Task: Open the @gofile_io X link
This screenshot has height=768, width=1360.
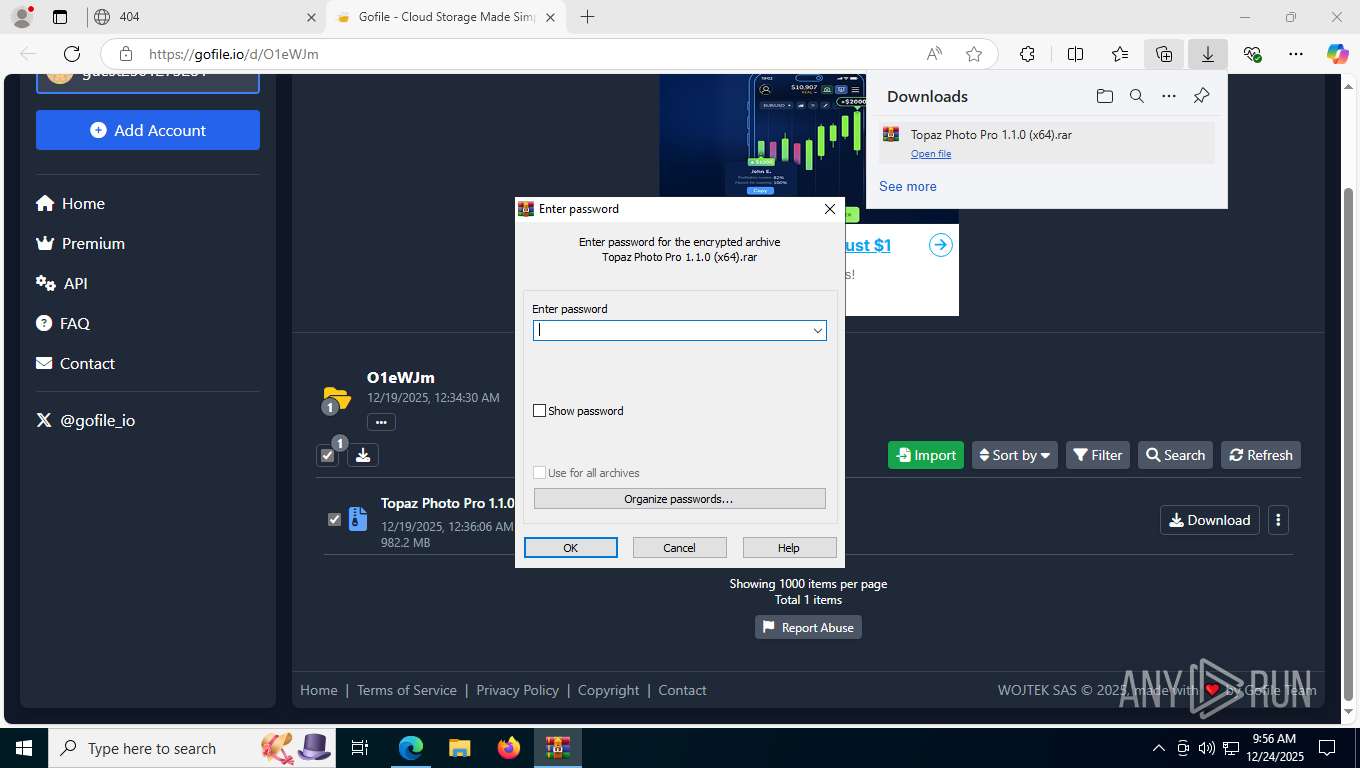Action: (x=85, y=420)
